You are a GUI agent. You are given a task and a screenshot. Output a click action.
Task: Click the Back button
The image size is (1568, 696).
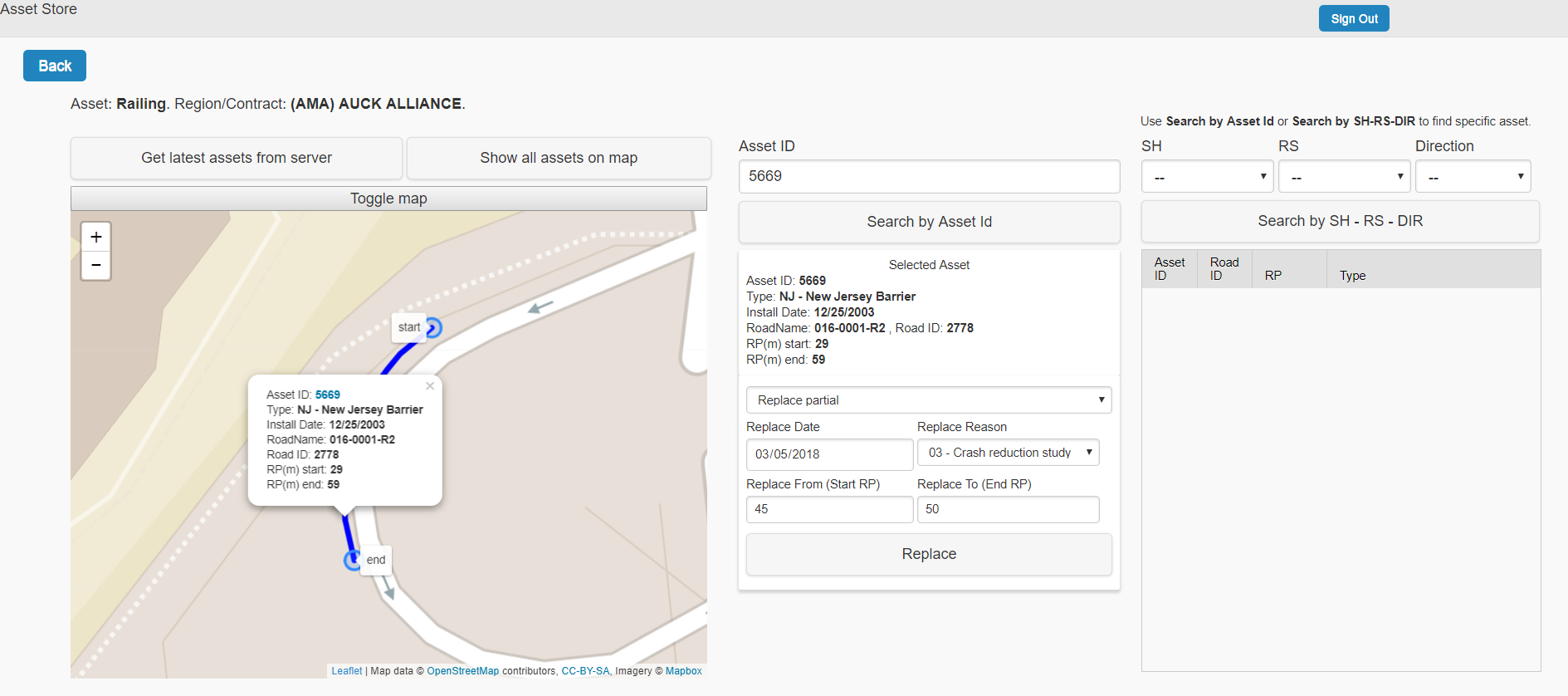[55, 66]
